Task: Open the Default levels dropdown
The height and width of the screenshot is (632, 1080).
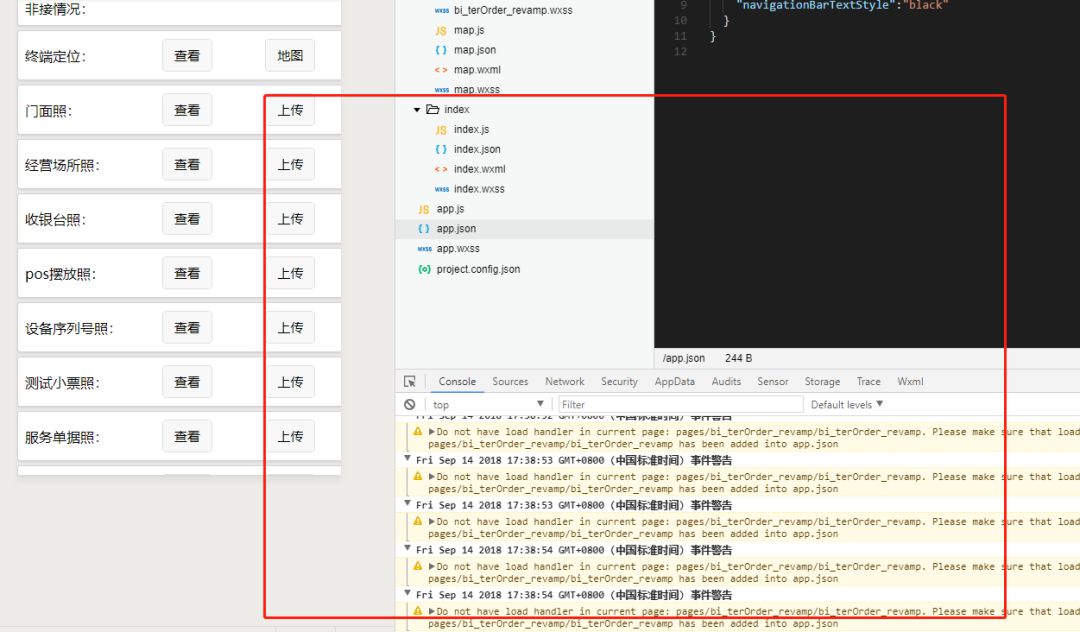Action: (x=847, y=405)
